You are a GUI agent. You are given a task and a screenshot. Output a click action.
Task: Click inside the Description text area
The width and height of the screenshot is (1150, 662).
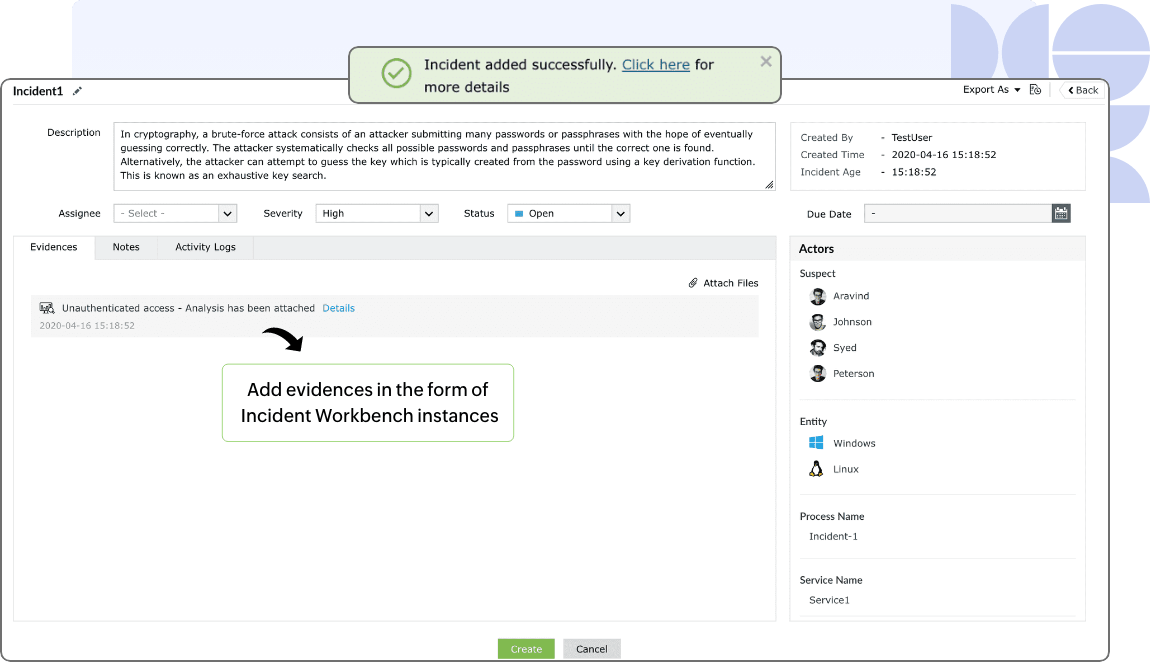pyautogui.click(x=444, y=156)
